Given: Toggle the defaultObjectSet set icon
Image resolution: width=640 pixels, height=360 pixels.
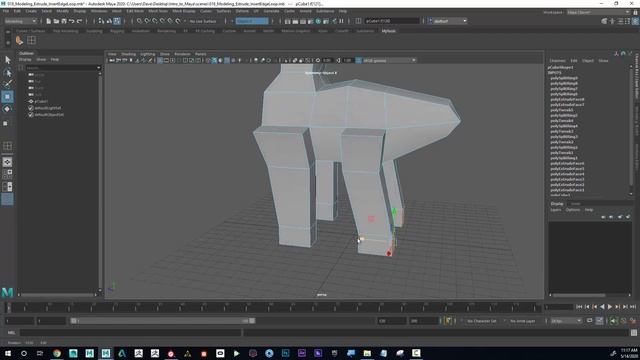Looking at the screenshot, I should (x=31, y=115).
